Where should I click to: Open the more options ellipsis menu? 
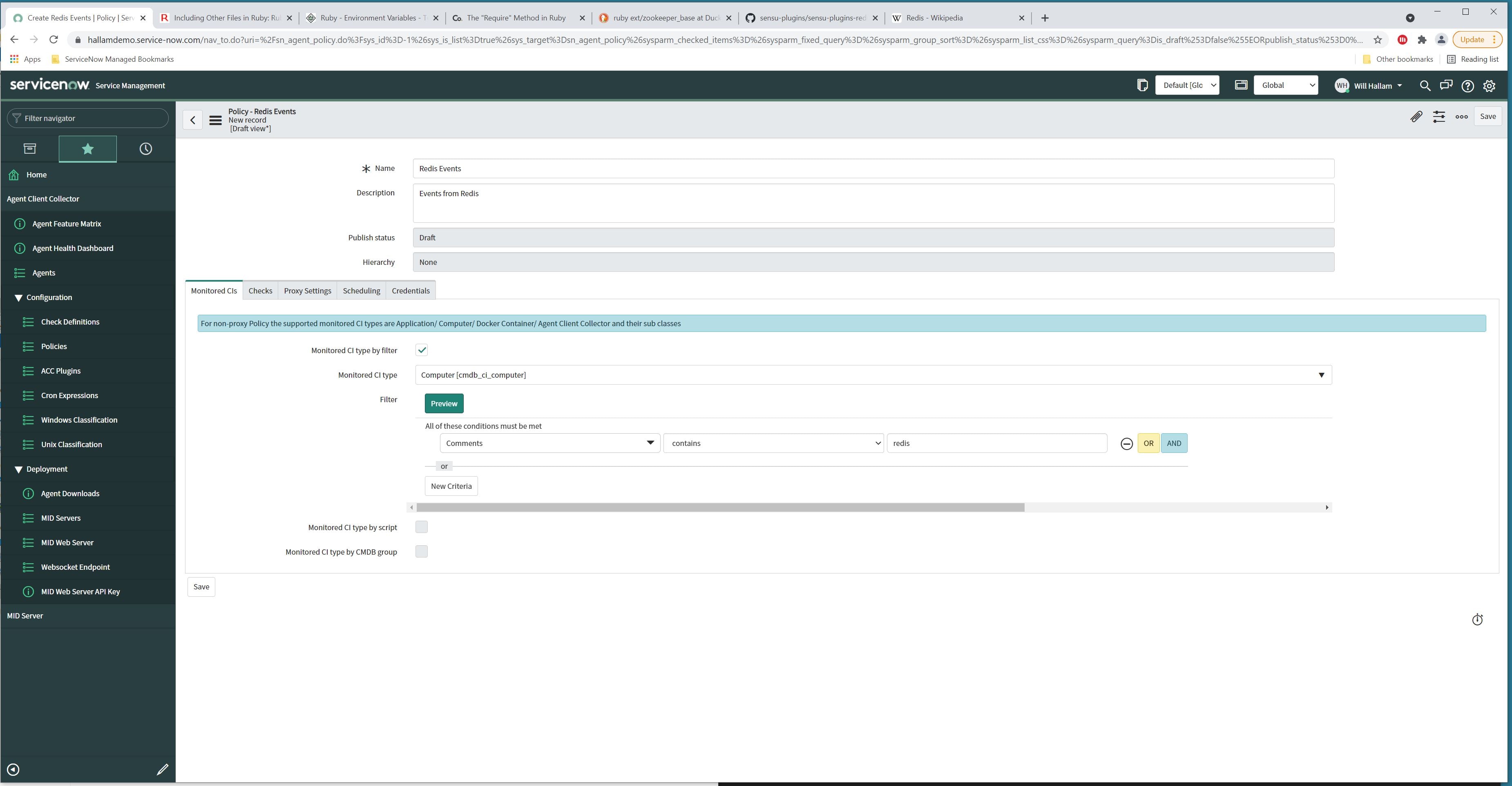tap(1461, 116)
